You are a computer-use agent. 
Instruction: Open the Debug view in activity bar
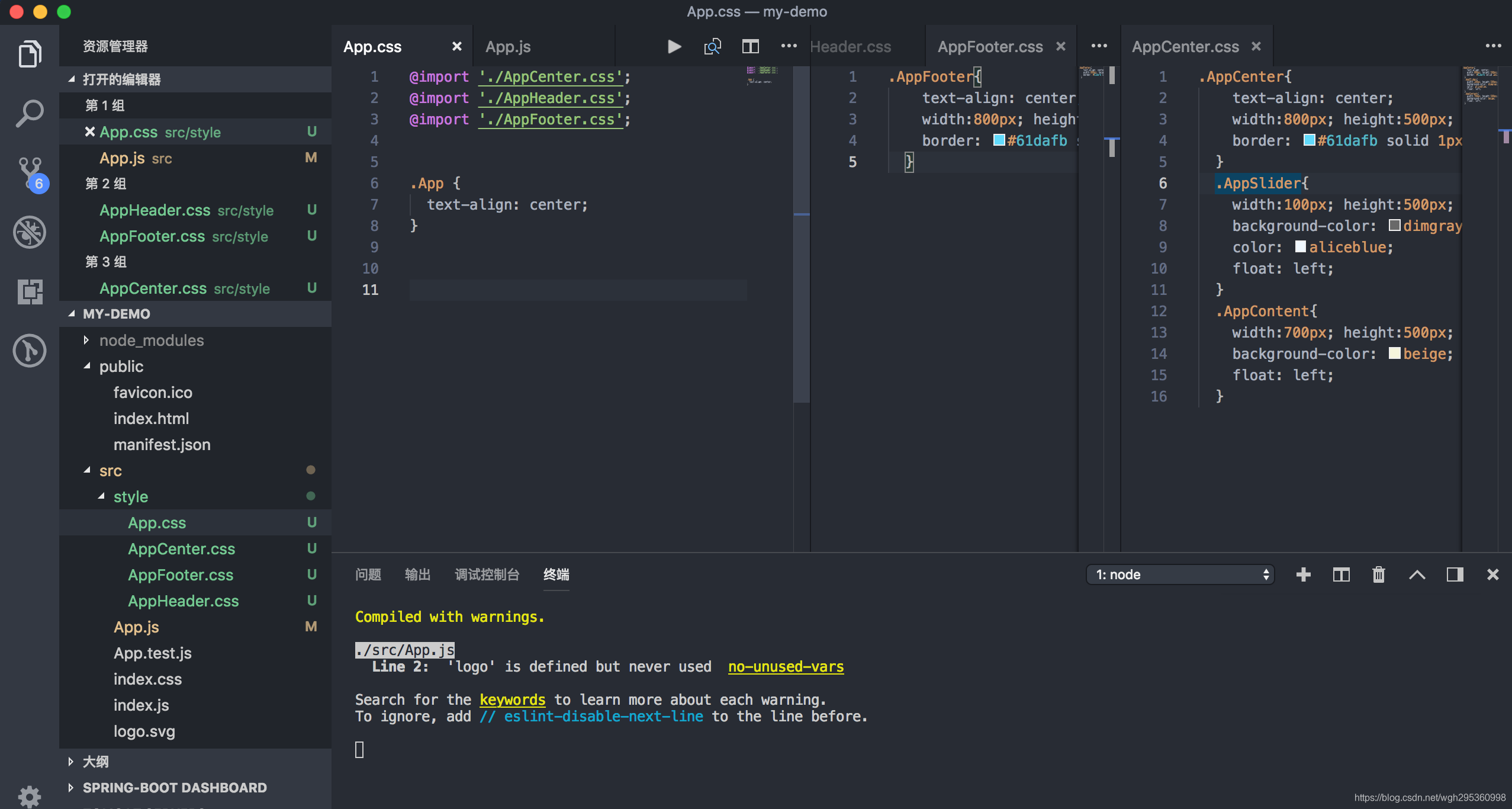point(30,232)
